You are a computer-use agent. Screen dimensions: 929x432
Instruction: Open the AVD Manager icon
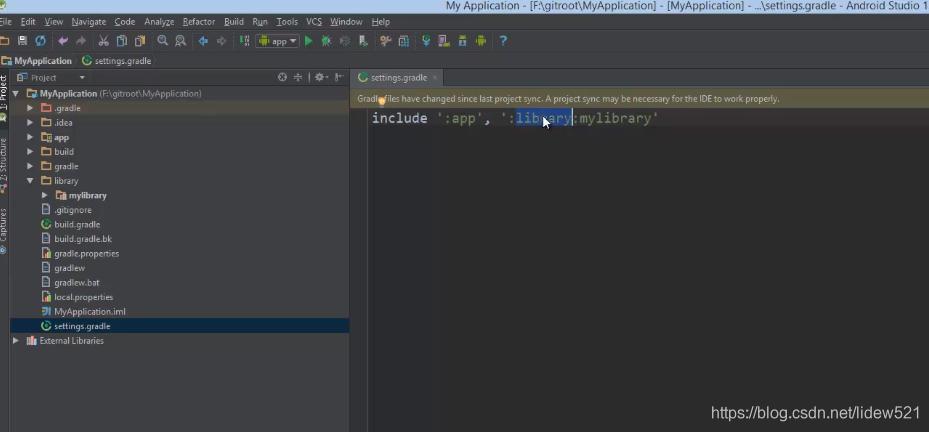[x=444, y=41]
